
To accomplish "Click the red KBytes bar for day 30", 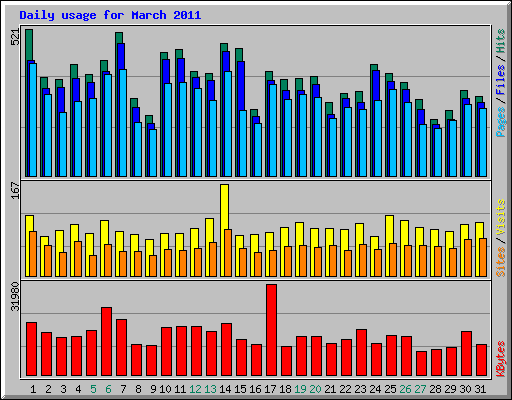I will coord(466,354).
